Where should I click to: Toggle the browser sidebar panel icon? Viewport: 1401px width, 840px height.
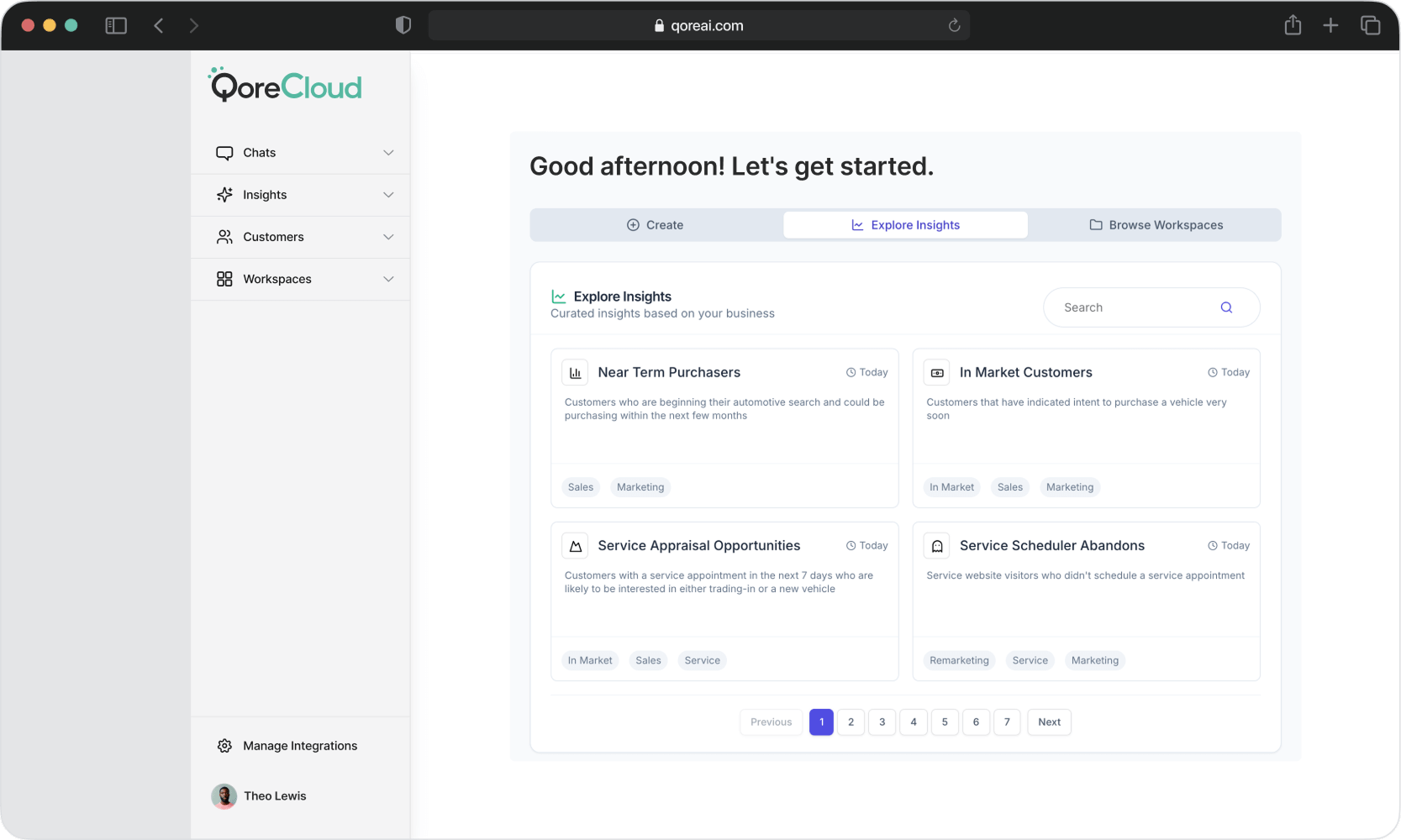[x=116, y=26]
